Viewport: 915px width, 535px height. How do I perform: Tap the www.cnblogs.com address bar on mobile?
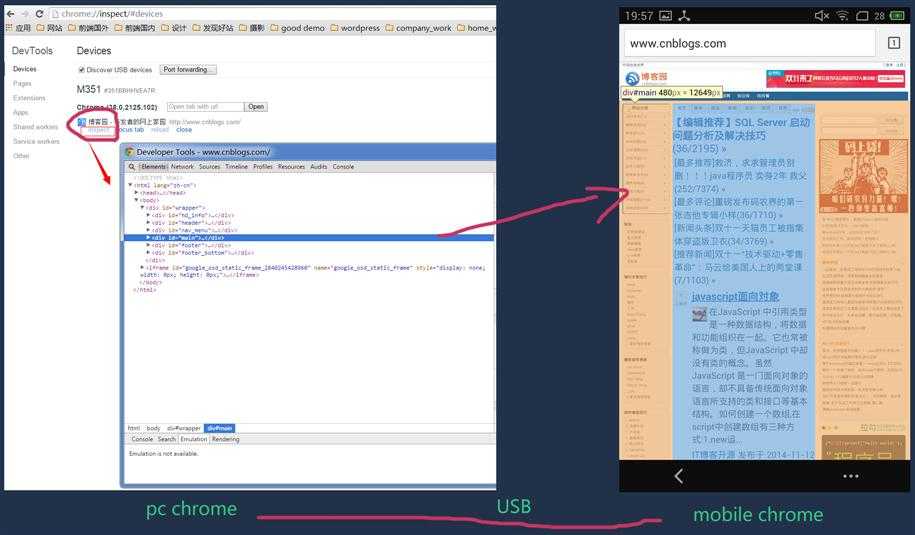pos(750,43)
